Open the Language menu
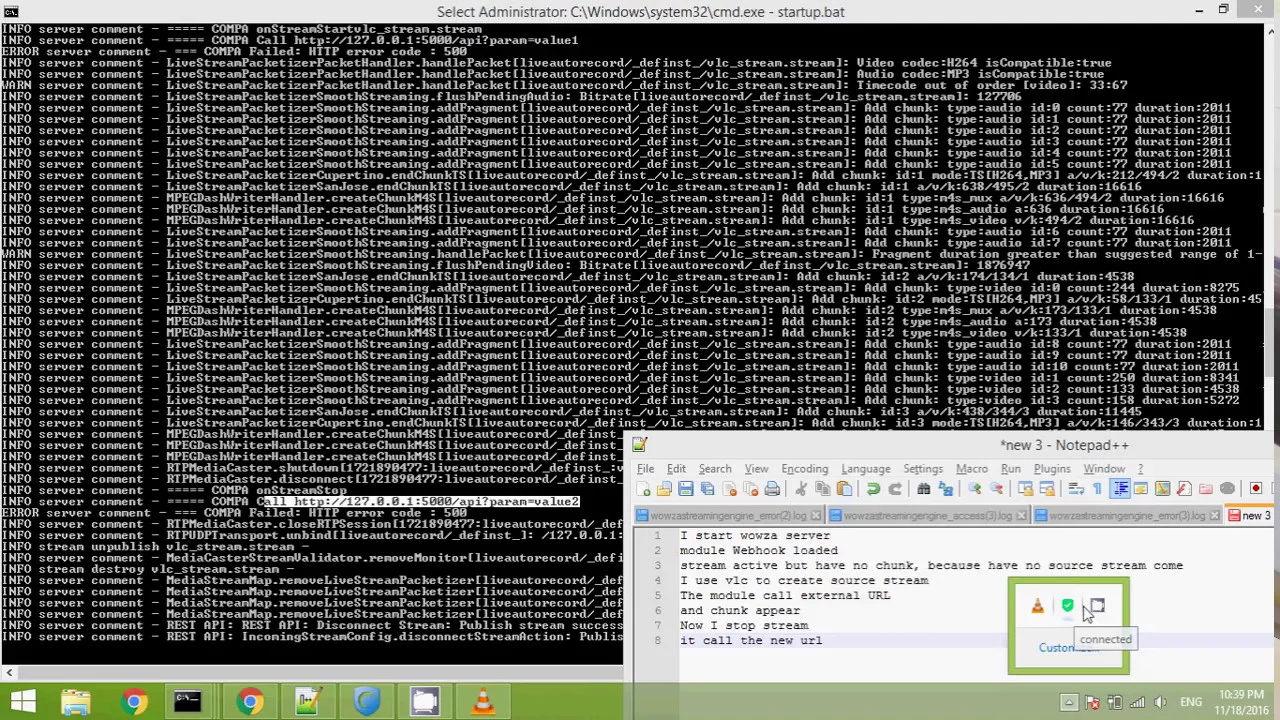The width and height of the screenshot is (1280, 720). (x=866, y=469)
